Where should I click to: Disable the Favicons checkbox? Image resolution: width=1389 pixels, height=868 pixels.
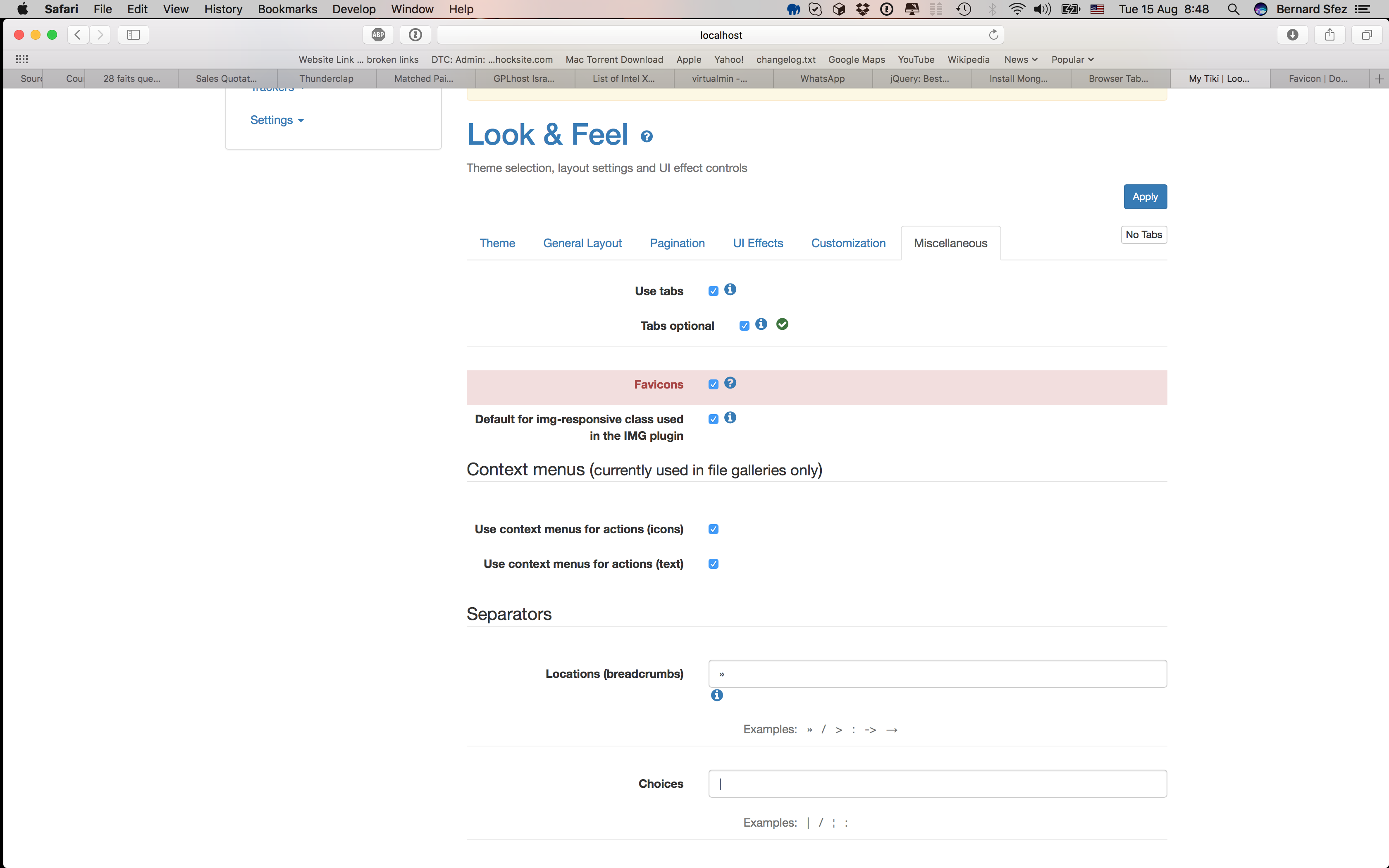[714, 385]
